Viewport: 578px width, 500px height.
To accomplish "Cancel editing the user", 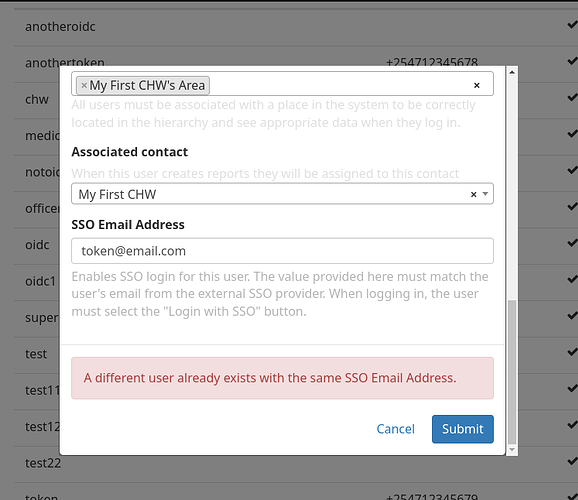I will coord(396,429).
